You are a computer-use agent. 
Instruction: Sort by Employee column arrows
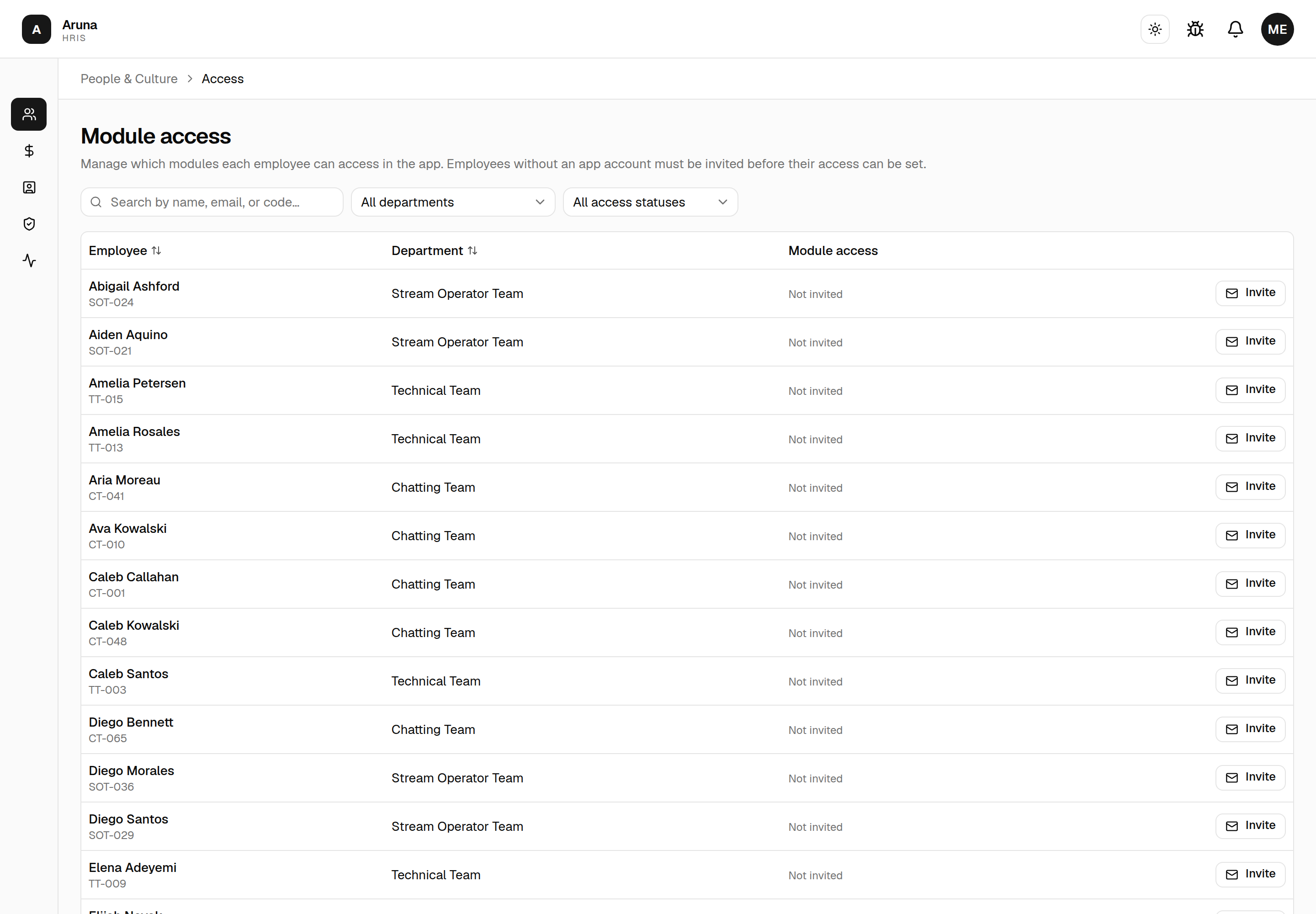click(156, 251)
